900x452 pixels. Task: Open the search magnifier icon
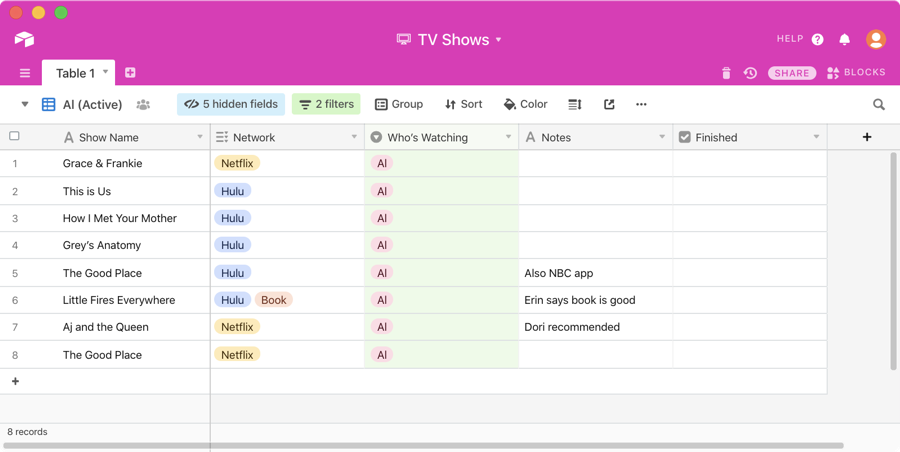[x=879, y=104]
